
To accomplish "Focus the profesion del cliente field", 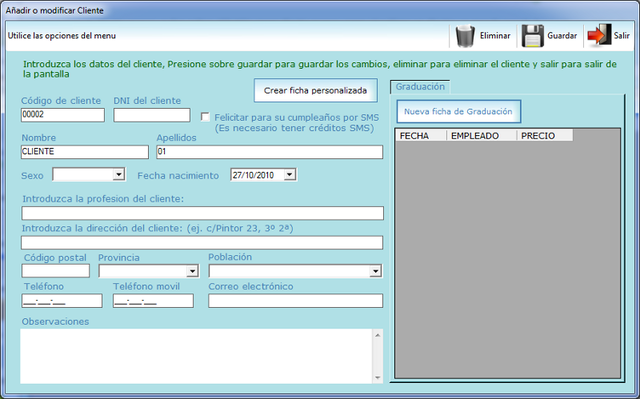I will coord(202,213).
